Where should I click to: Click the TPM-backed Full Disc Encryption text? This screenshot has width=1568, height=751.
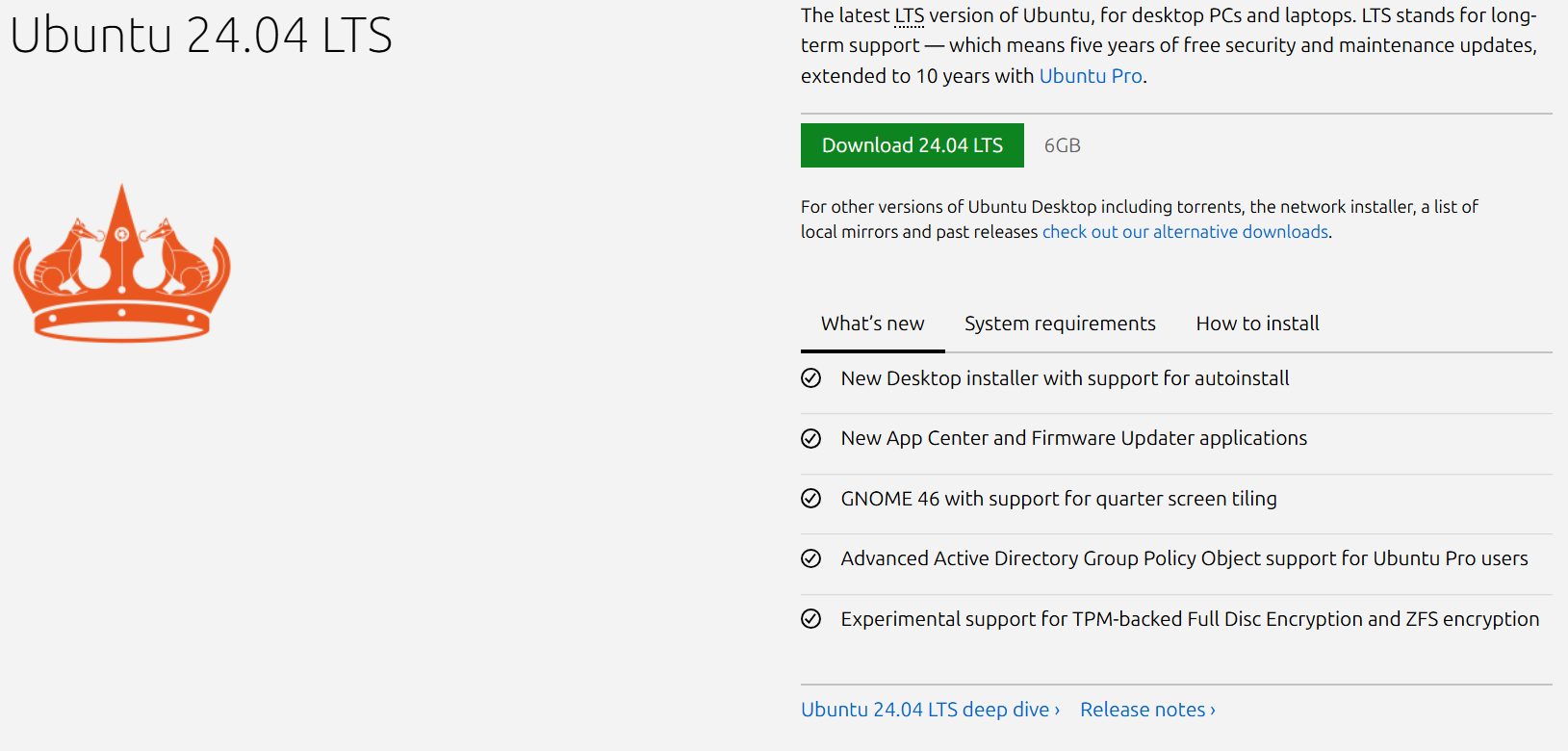pyautogui.click(x=1190, y=619)
